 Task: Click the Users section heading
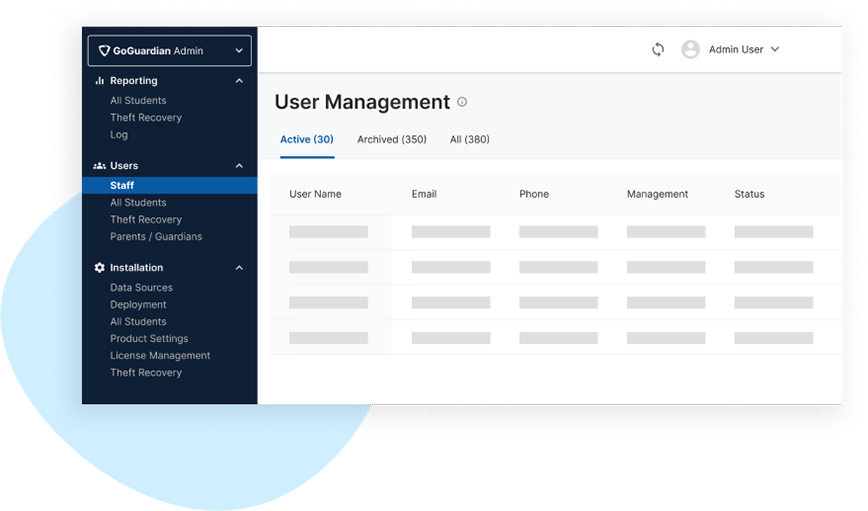point(124,166)
